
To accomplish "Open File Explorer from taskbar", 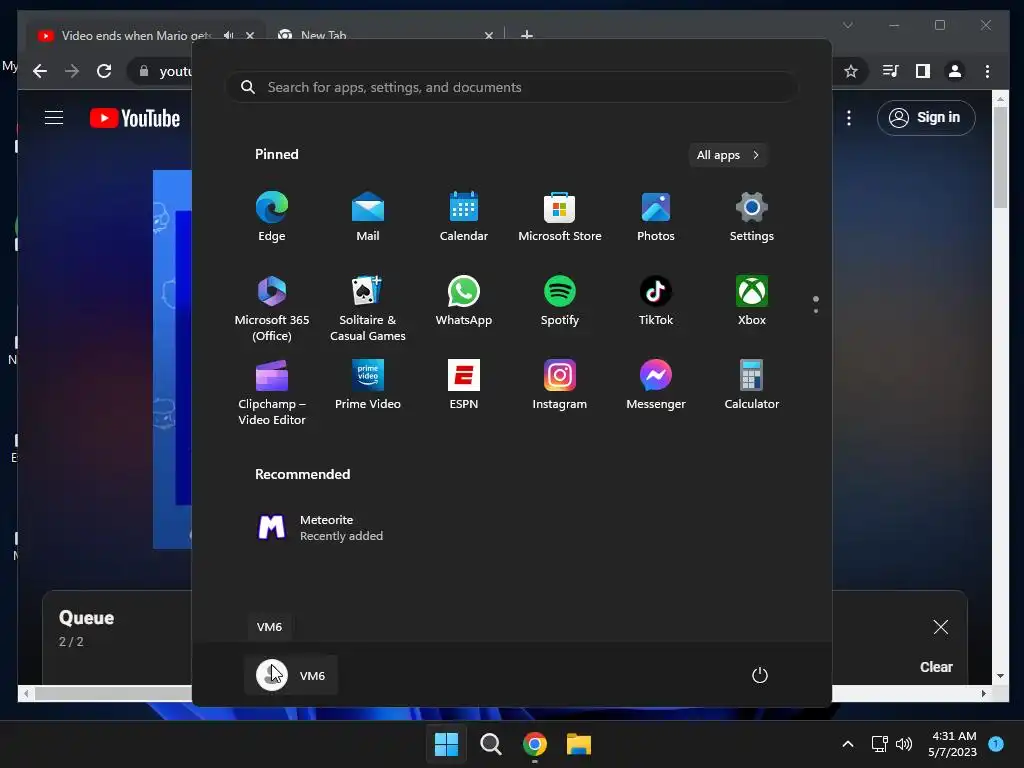I will click(579, 744).
